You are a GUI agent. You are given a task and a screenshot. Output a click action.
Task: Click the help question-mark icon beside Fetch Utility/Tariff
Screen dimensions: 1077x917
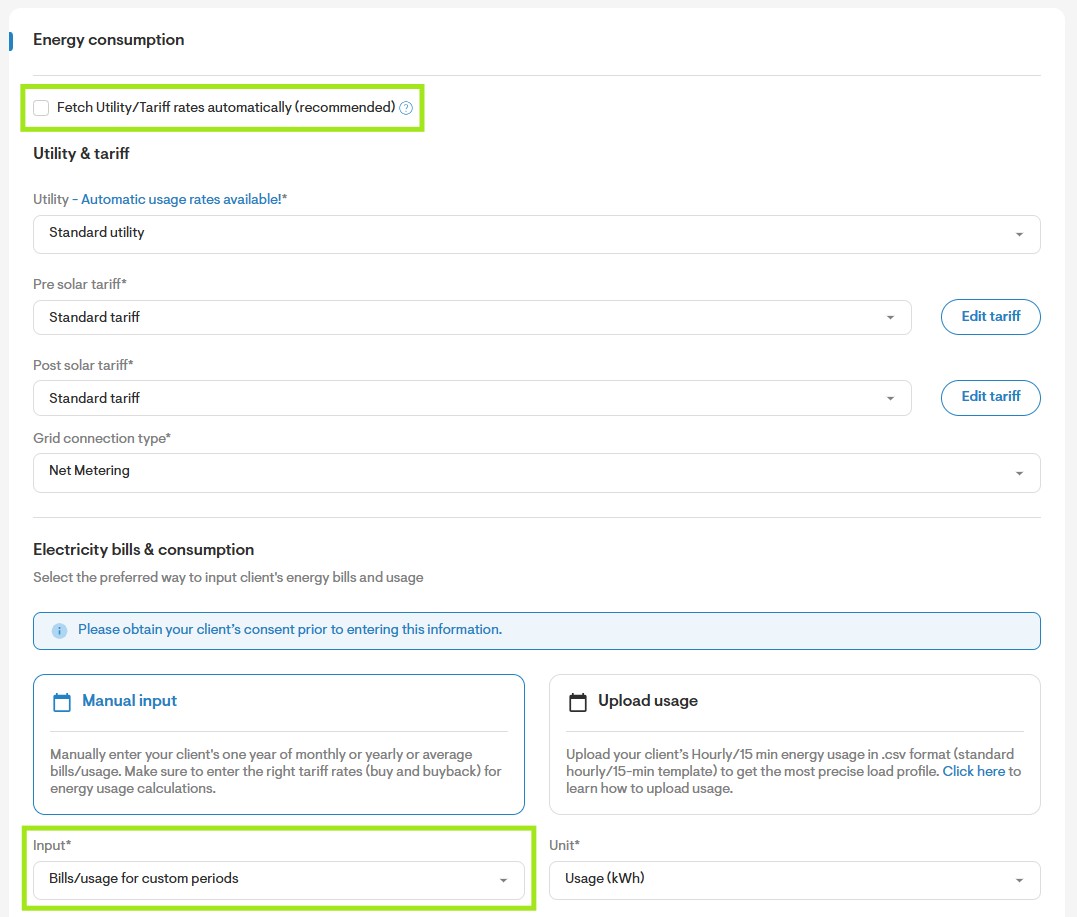pos(406,108)
